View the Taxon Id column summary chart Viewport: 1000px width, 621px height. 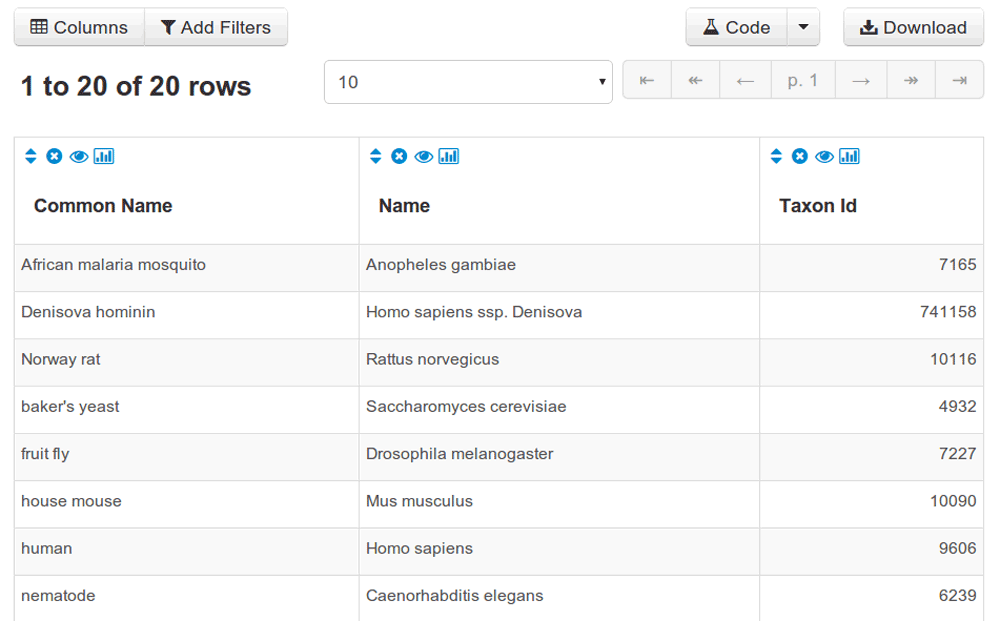(849, 156)
